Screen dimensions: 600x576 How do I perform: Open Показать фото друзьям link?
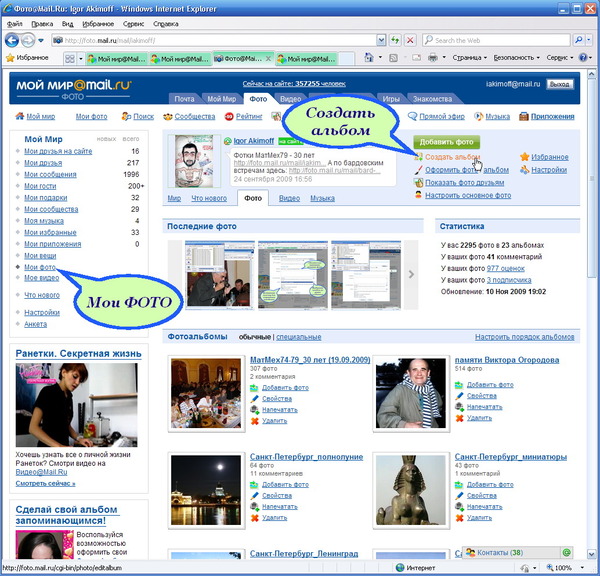point(465,183)
